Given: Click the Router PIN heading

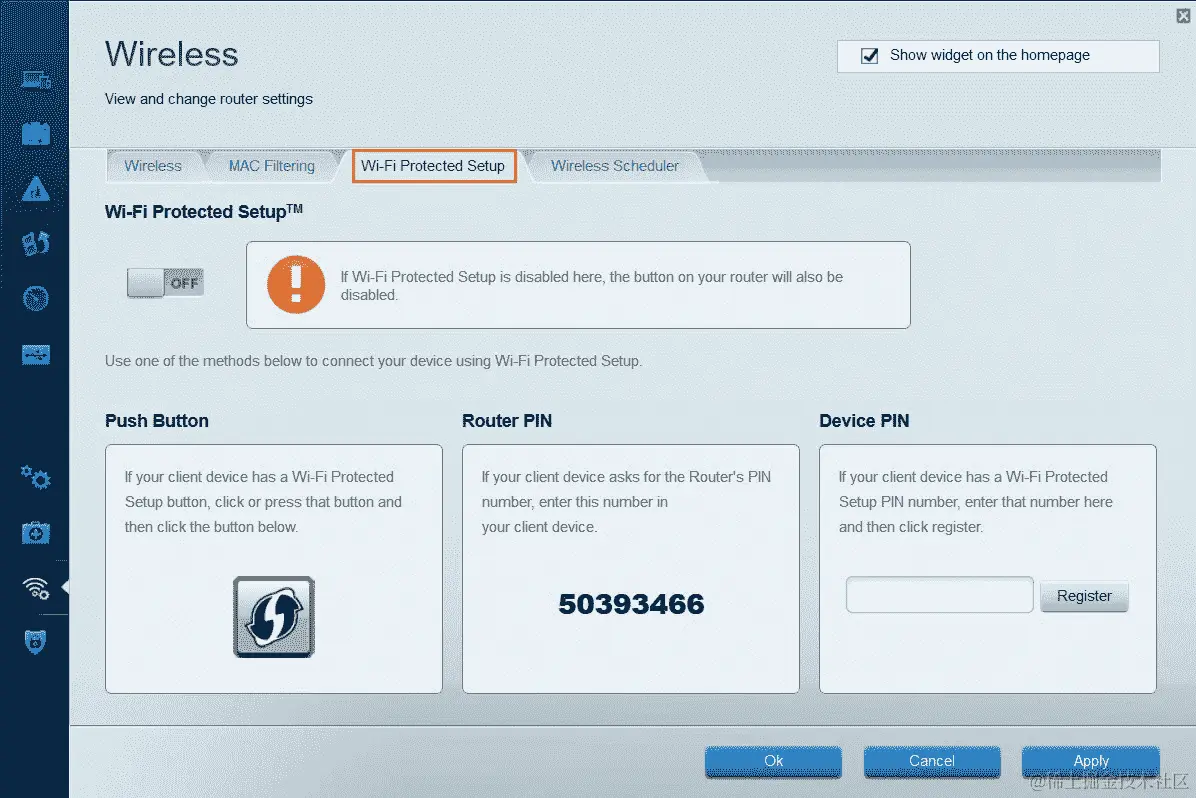Looking at the screenshot, I should (x=507, y=421).
